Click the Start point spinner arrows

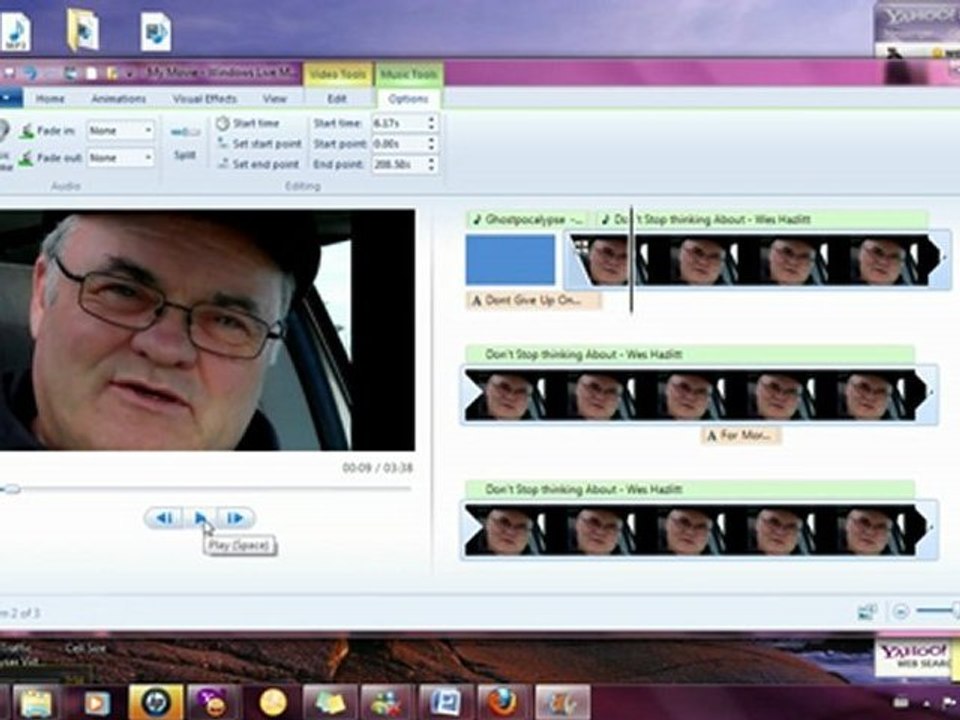tap(432, 143)
